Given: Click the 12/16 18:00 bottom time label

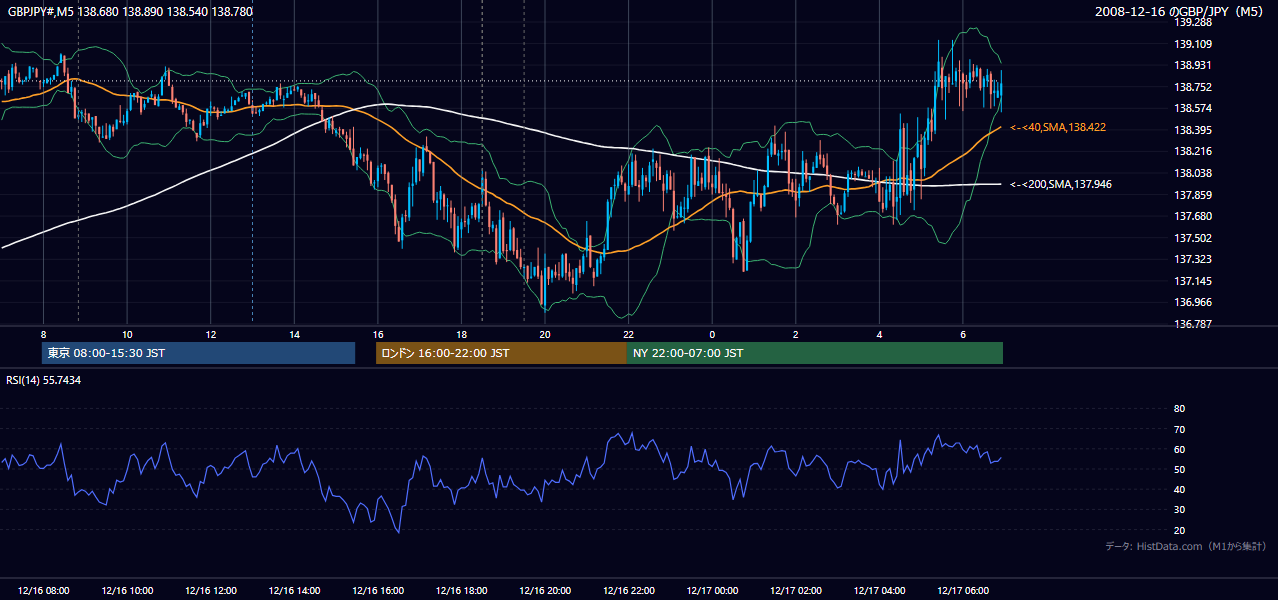Looking at the screenshot, I should coord(461,591).
